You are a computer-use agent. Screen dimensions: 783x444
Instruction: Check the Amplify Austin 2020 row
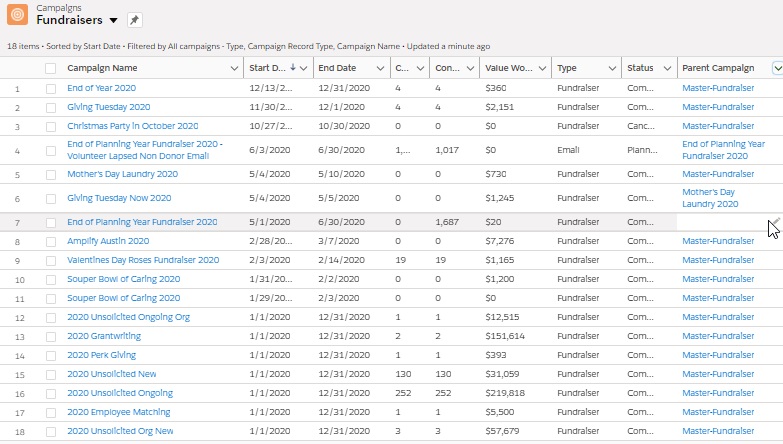[51, 241]
